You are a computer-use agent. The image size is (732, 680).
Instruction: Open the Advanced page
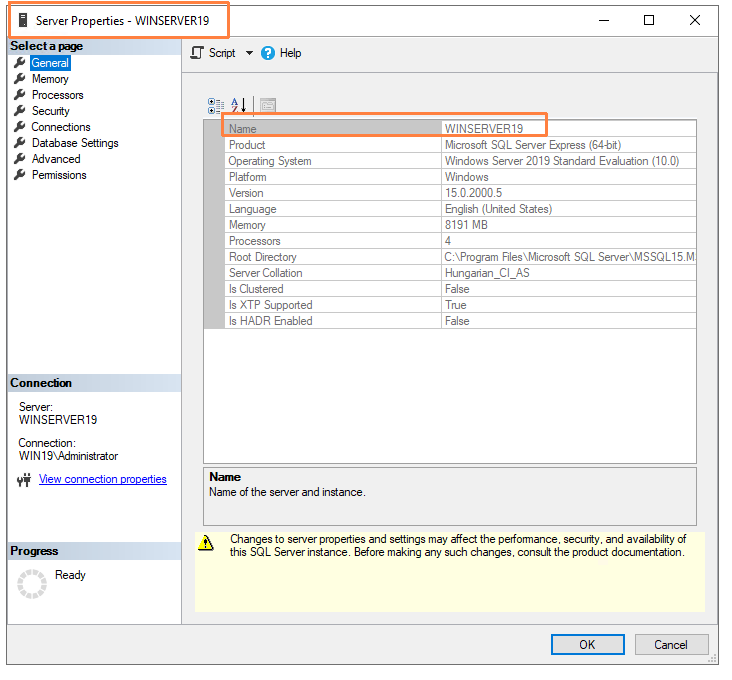[x=56, y=159]
